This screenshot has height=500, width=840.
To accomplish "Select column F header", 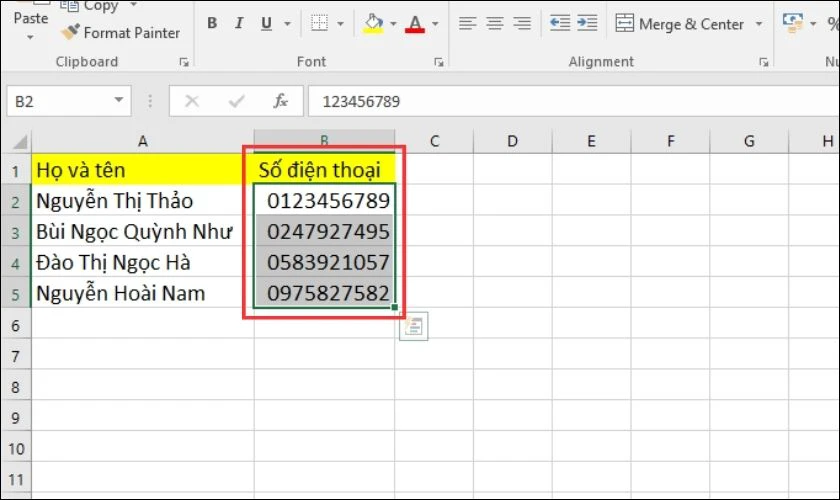I will pyautogui.click(x=670, y=141).
